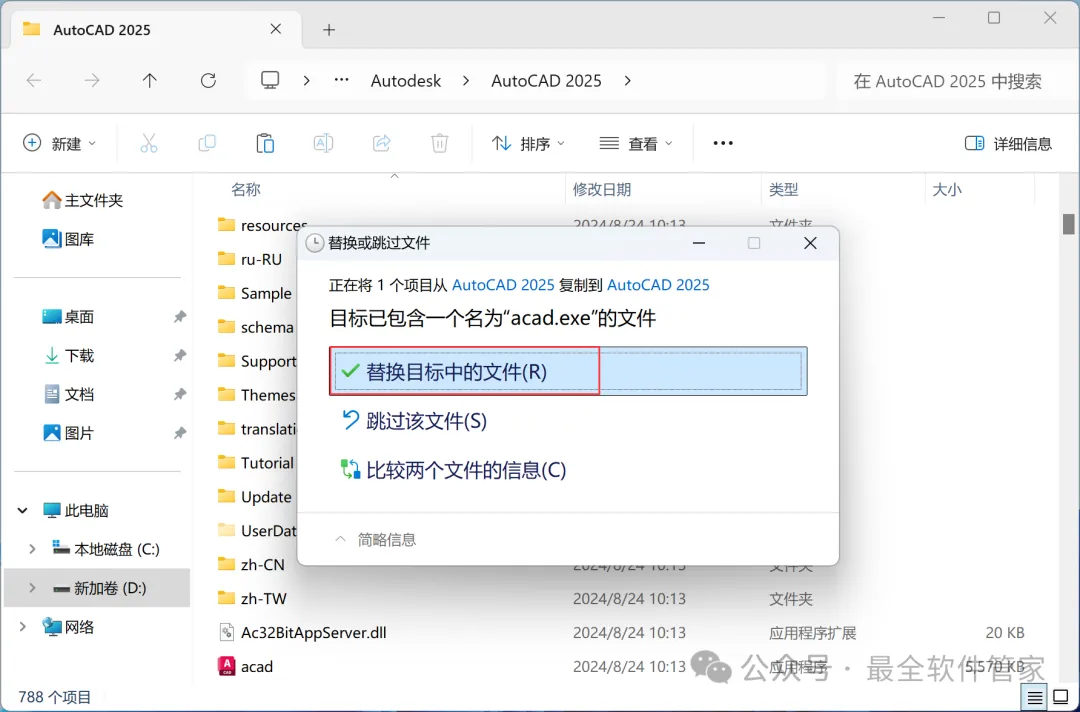Click the This PC monitor icon in address bar

click(x=270, y=81)
